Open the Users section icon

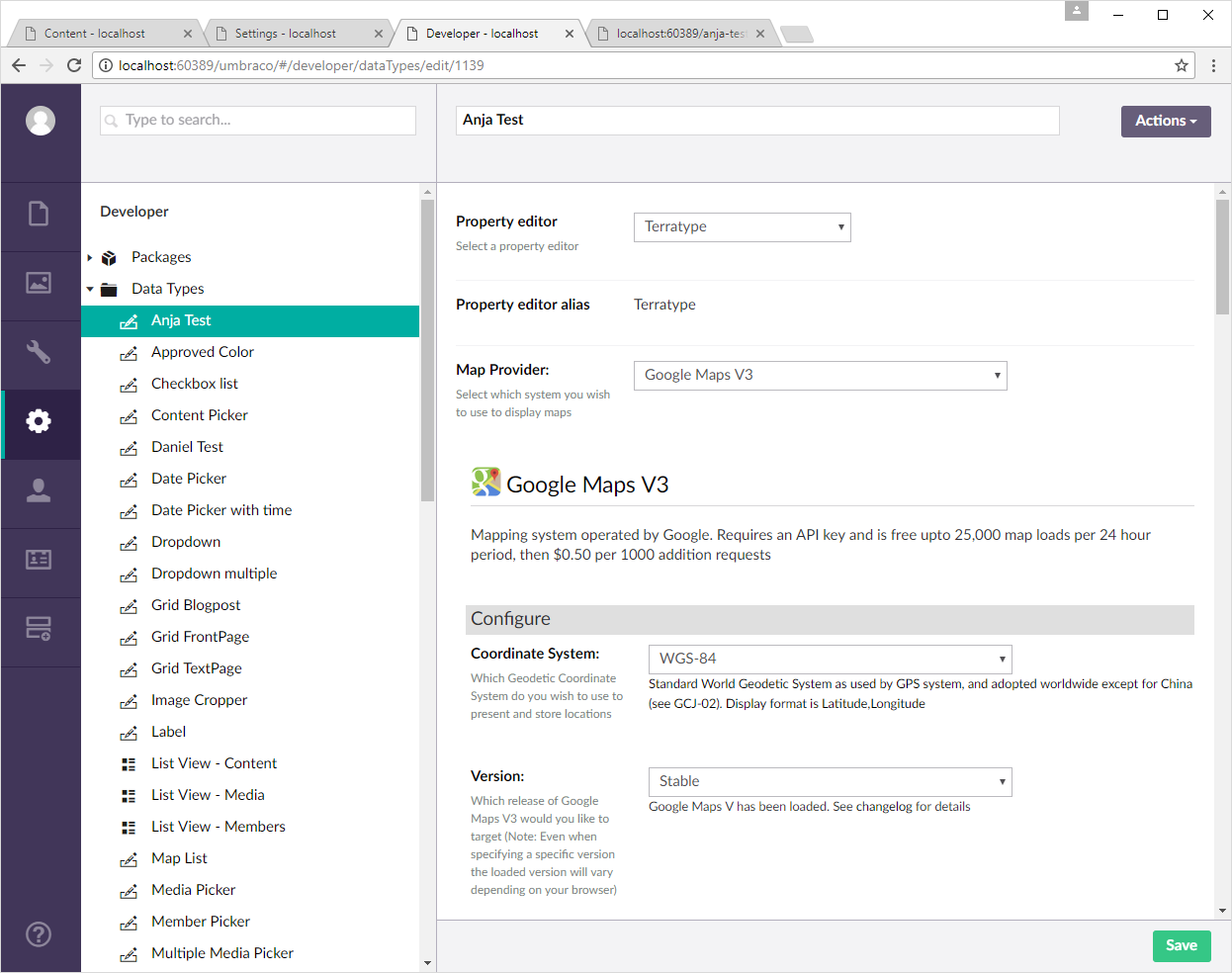tap(39, 490)
